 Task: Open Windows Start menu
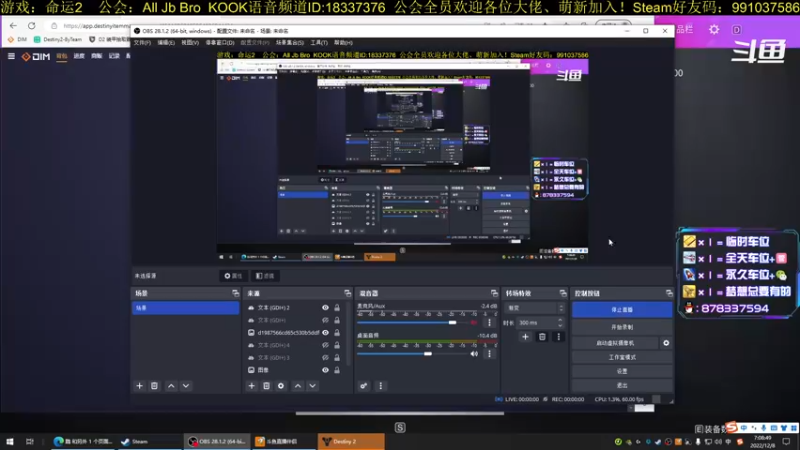9,441
